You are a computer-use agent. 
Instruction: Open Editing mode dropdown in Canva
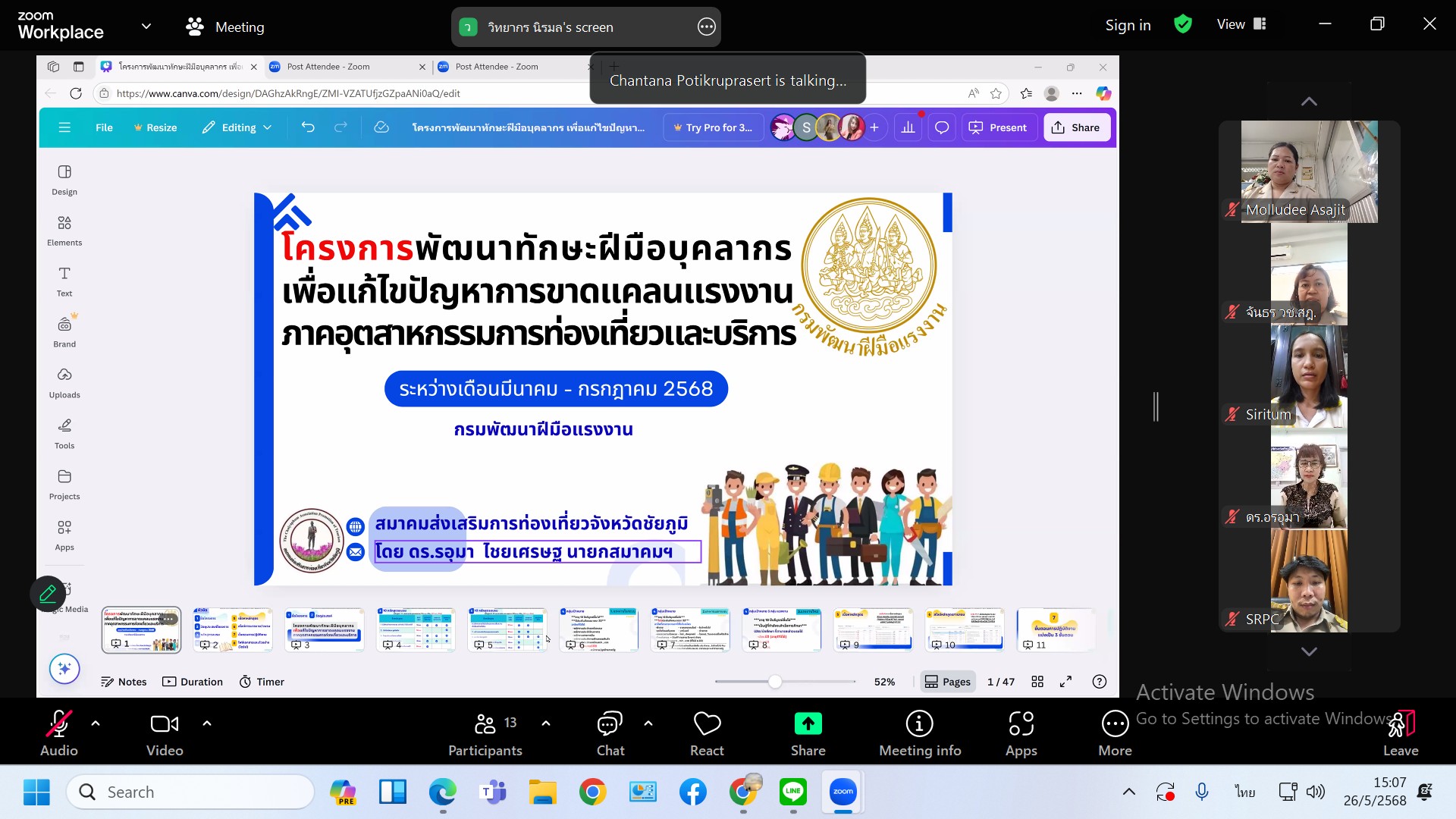click(237, 127)
